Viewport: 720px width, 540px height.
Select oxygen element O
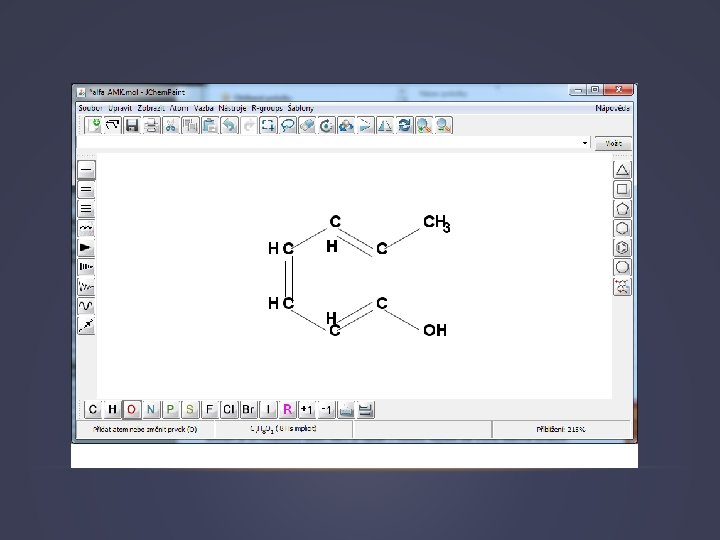point(131,409)
